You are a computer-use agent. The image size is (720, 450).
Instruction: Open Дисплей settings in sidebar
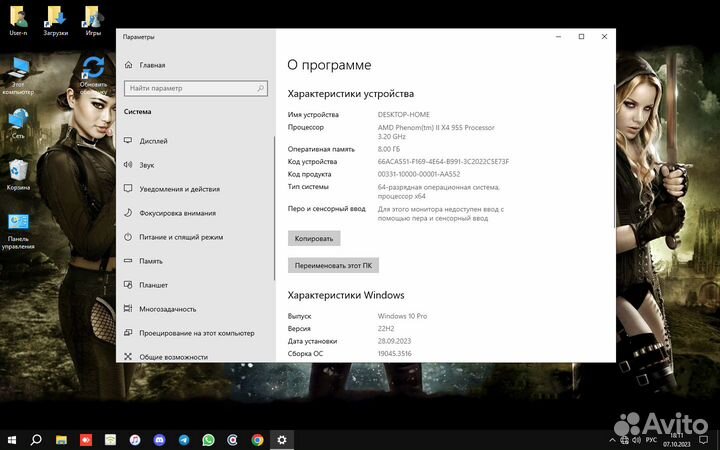pos(154,141)
